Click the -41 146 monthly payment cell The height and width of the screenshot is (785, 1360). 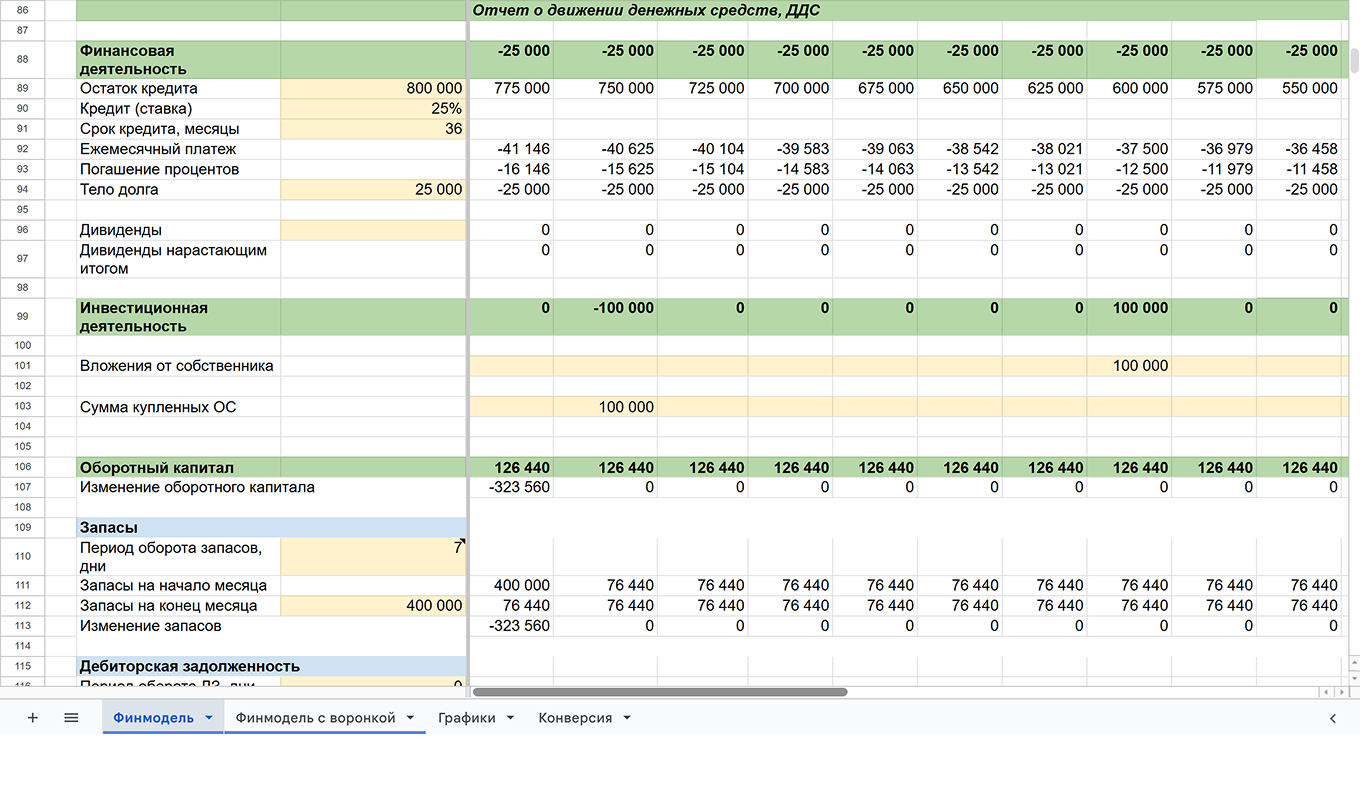(x=511, y=149)
